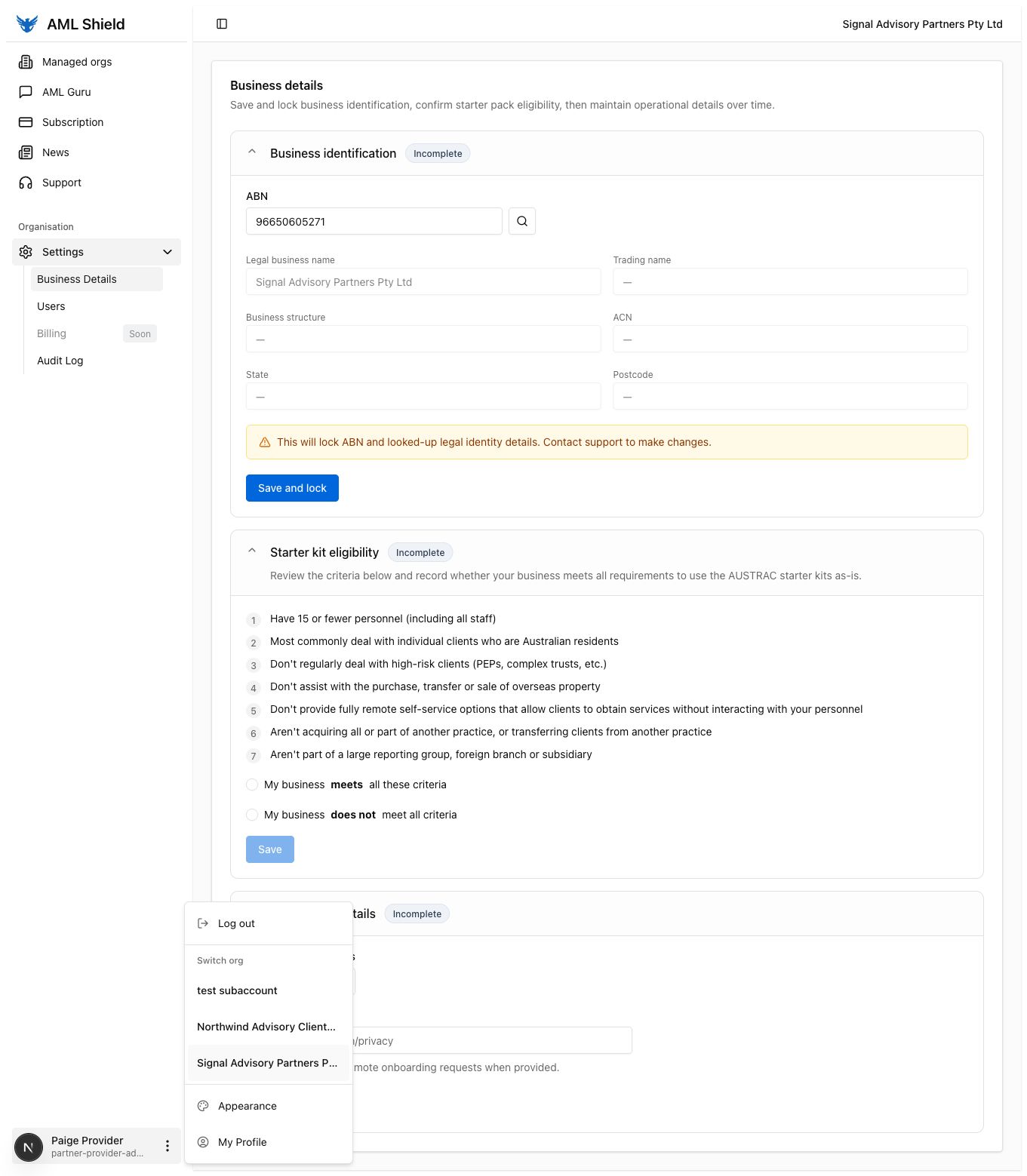Click criterion about overseas property
The width and height of the screenshot is (1027, 1176).
(x=435, y=686)
